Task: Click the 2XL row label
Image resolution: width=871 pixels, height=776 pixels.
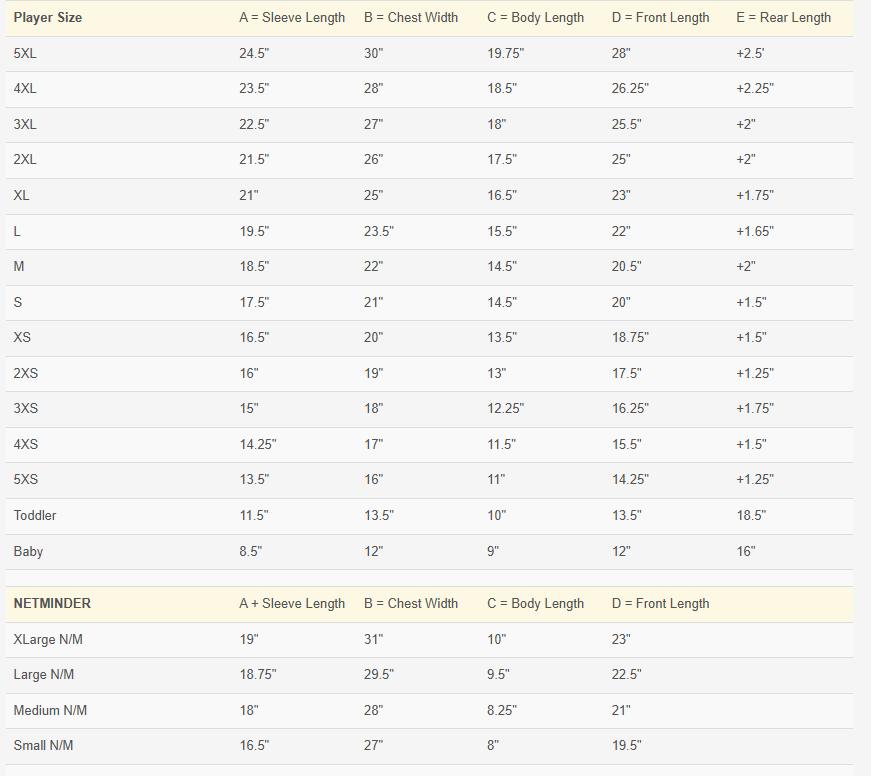Action: (25, 160)
